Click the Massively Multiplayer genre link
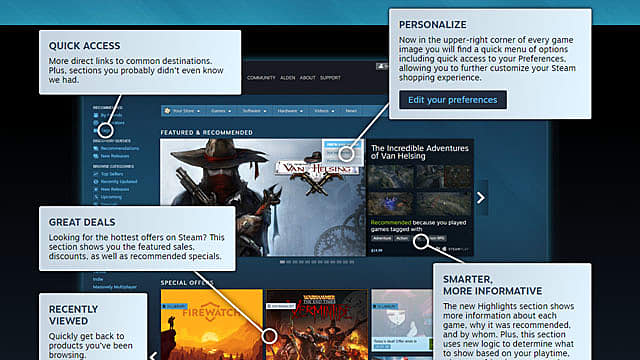The width and height of the screenshot is (640, 360). pyautogui.click(x=115, y=287)
